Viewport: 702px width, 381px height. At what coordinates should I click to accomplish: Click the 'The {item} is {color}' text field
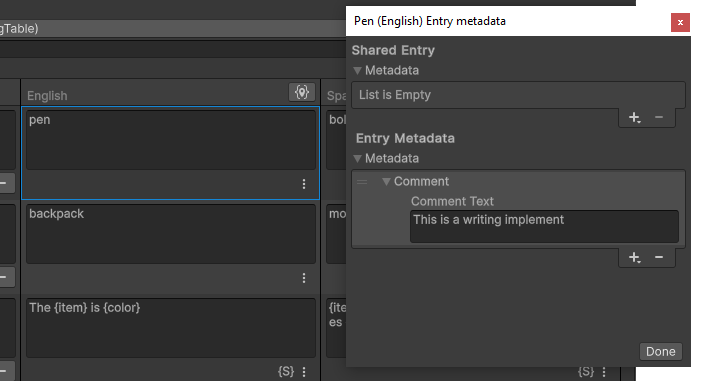pyautogui.click(x=171, y=328)
